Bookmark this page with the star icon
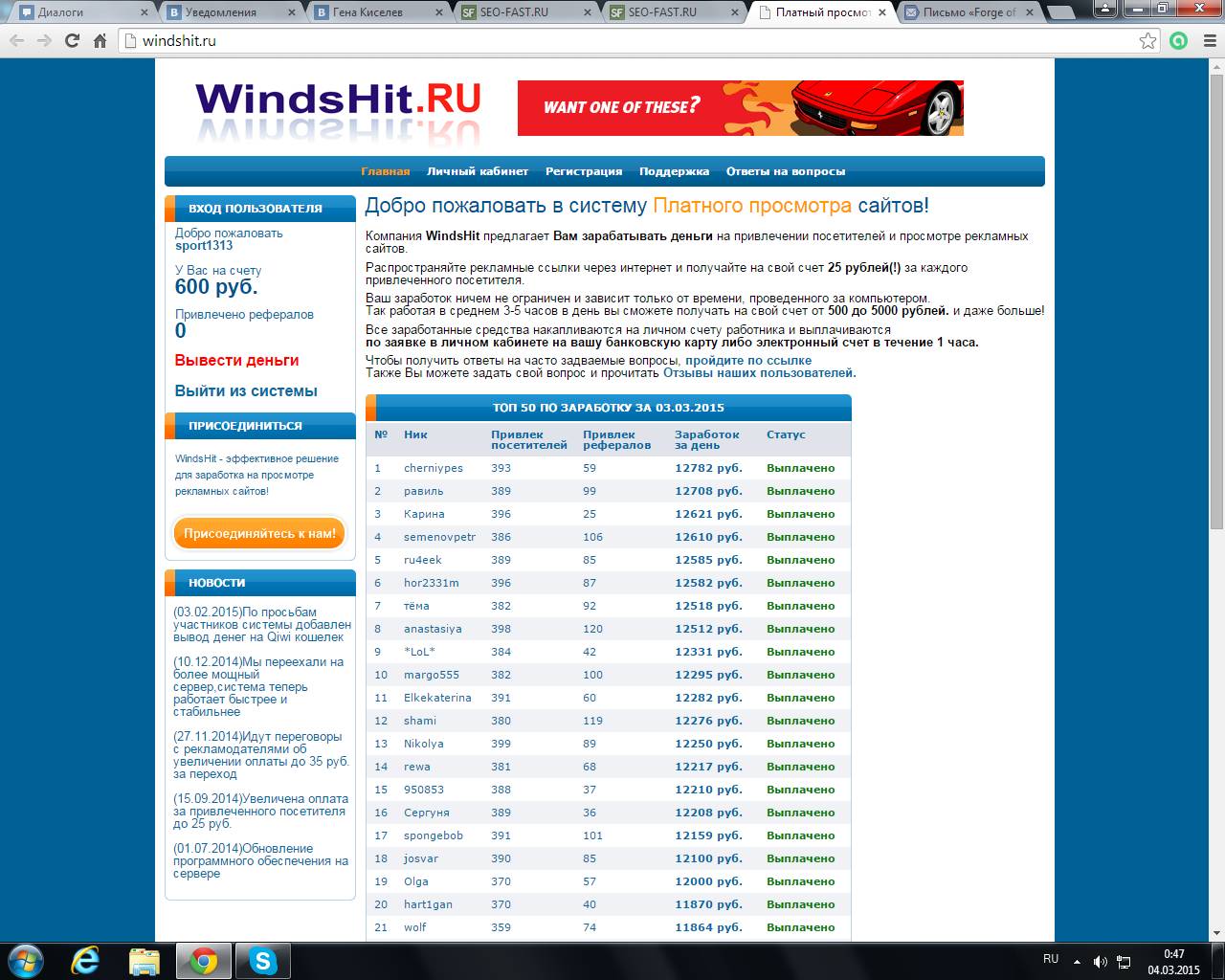Screen dimensions: 1225x980 point(1147,41)
